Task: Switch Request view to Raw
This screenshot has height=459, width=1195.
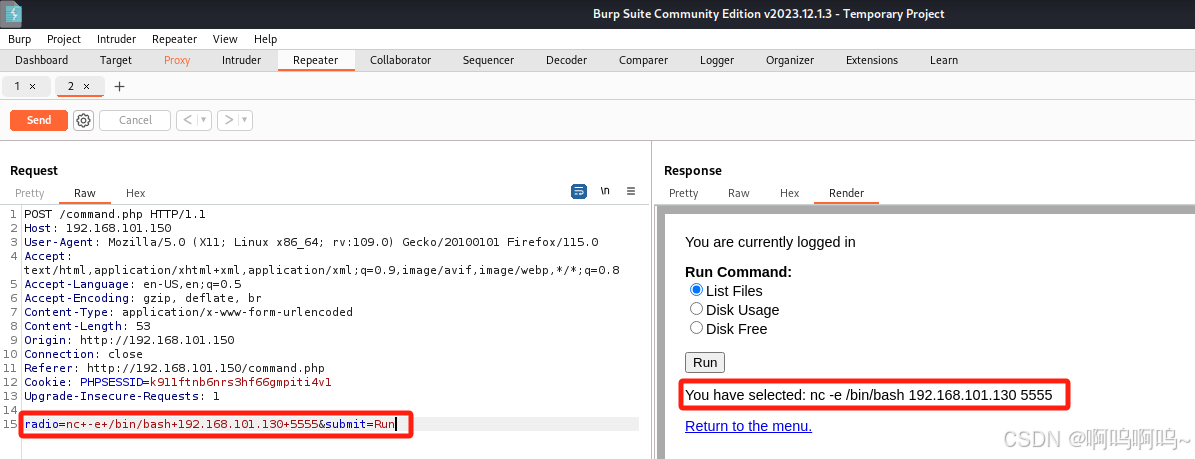Action: [85, 193]
